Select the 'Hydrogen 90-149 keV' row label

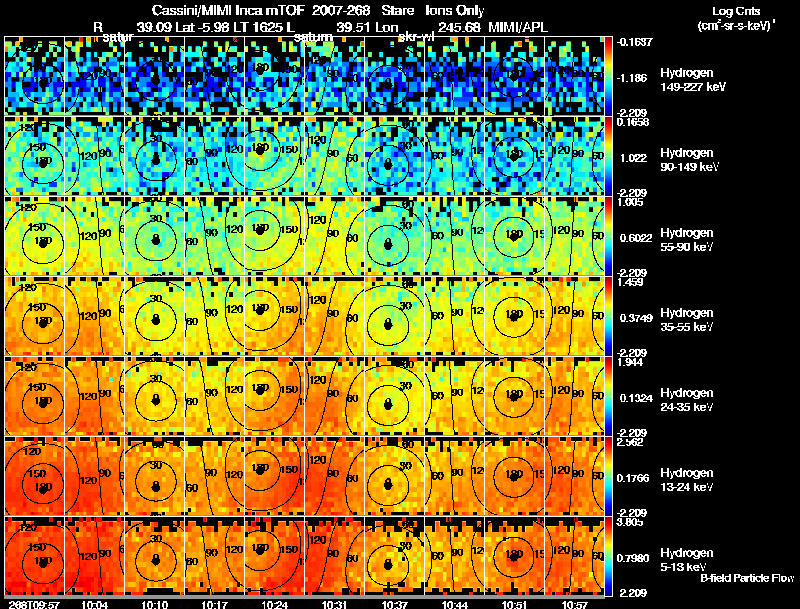click(x=689, y=160)
